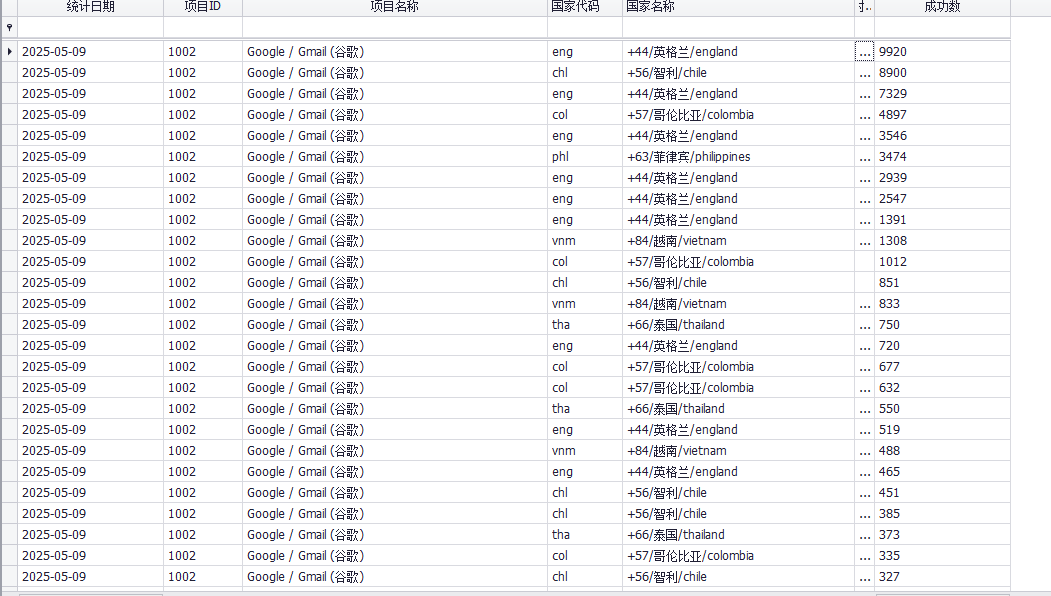Image resolution: width=1051 pixels, height=596 pixels.
Task: Open the ellipsis button in the 720 row
Action: 865,346
